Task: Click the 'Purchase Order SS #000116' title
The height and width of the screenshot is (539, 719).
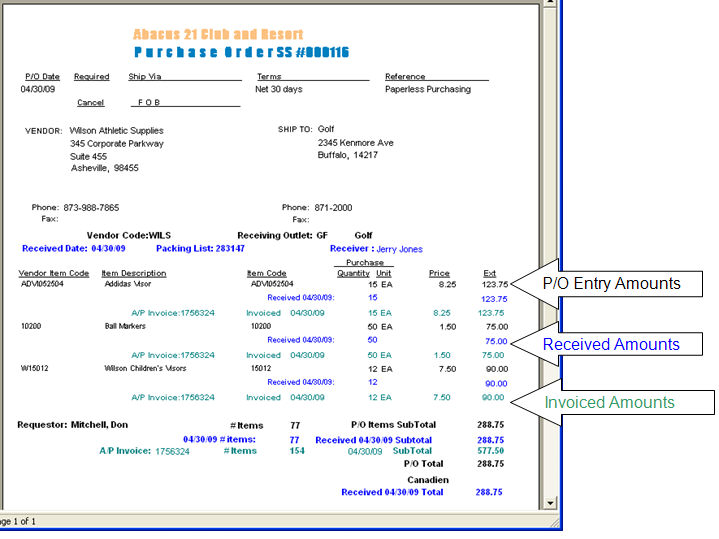Action: (x=242, y=52)
